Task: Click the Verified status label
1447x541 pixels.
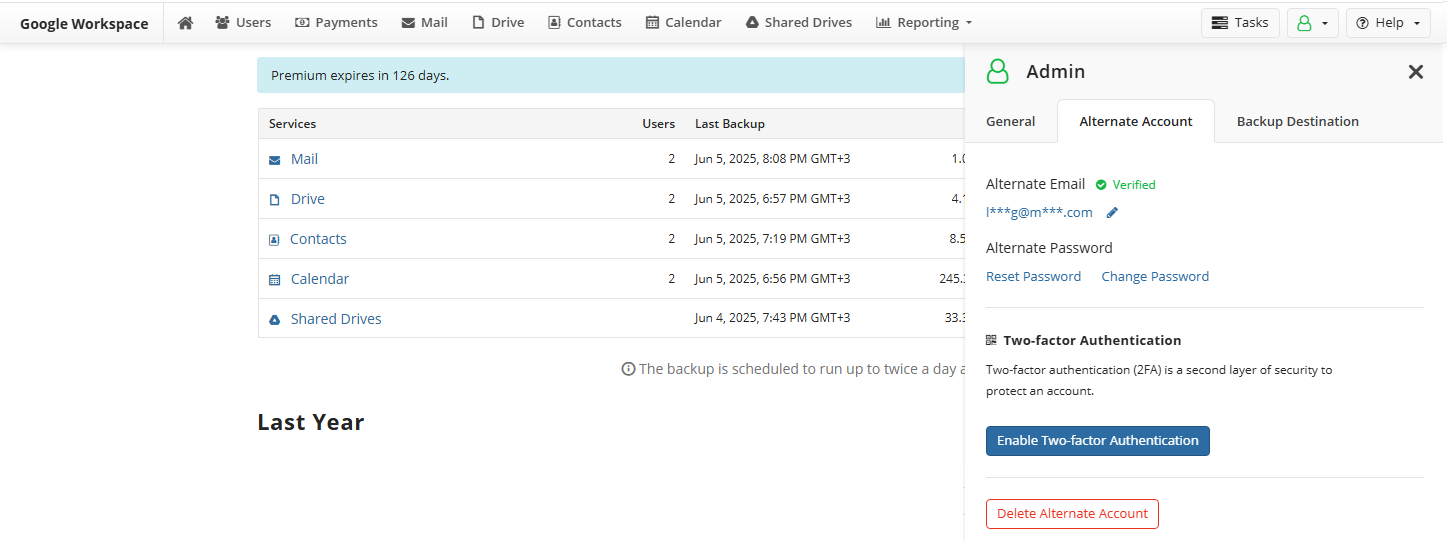Action: point(1134,185)
